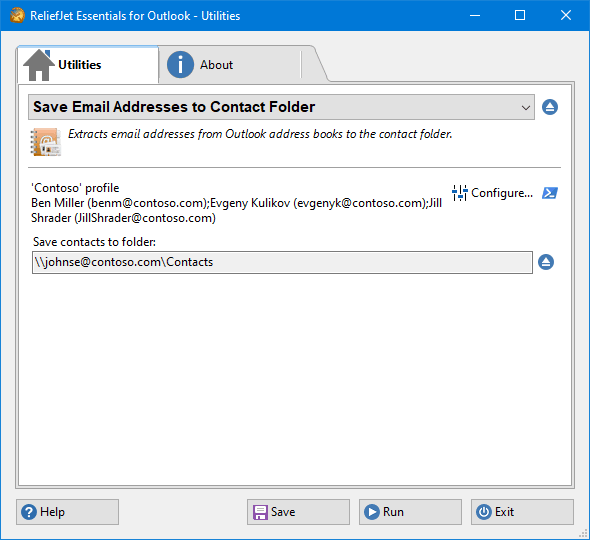The height and width of the screenshot is (540, 590).
Task: Click the blue info icon on About tab
Action: [180, 65]
